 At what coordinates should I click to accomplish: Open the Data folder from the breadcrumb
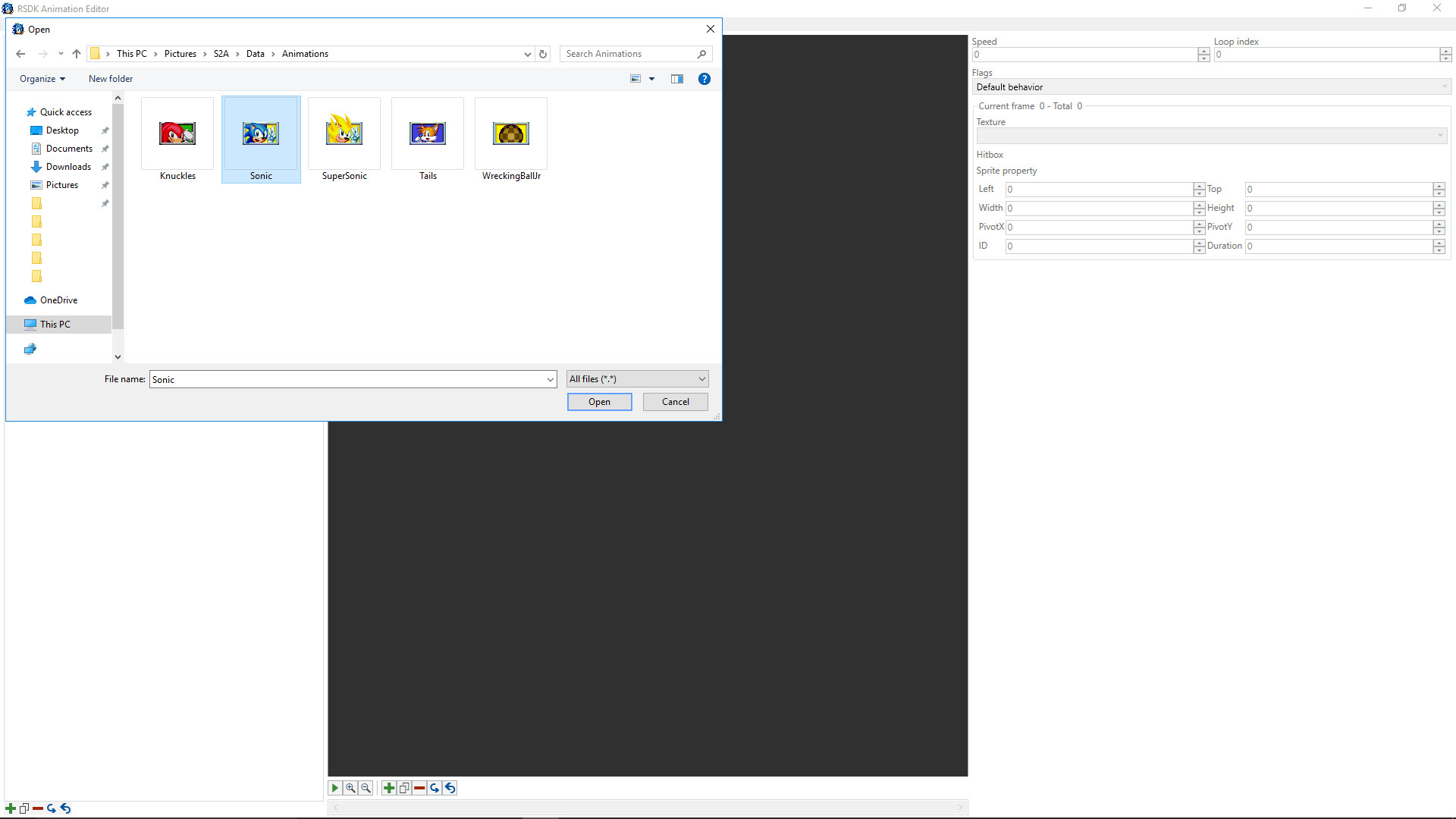coord(256,54)
